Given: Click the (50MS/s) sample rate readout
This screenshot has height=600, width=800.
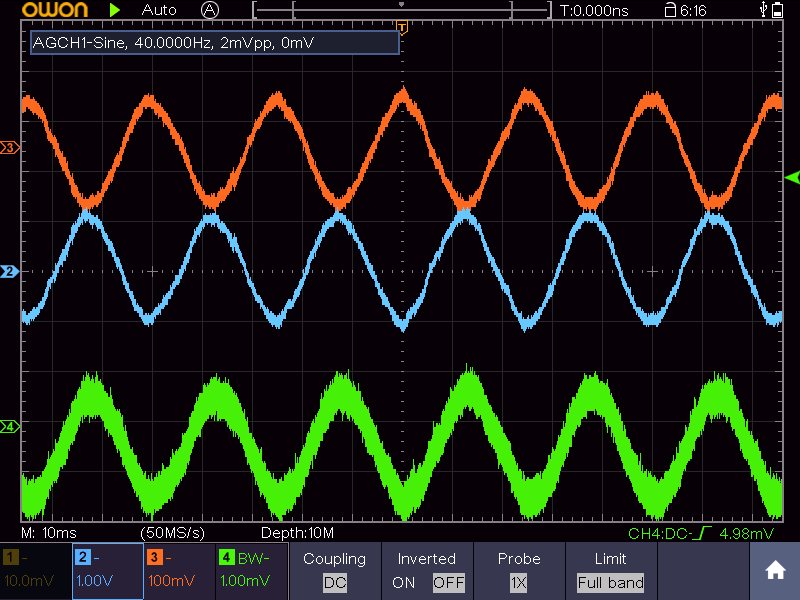Looking at the screenshot, I should point(172,533).
